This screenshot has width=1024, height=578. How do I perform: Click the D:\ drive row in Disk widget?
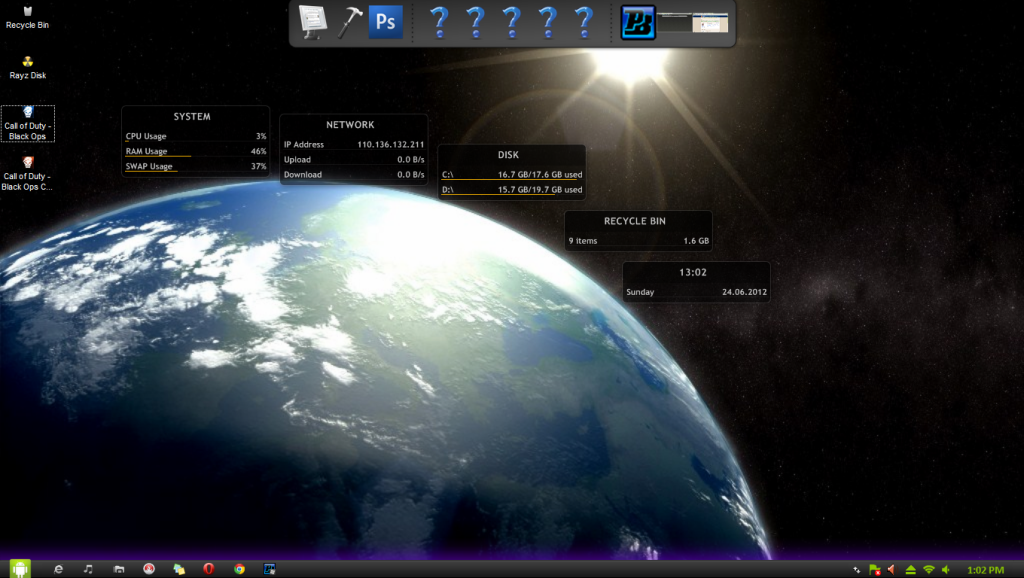(511, 190)
